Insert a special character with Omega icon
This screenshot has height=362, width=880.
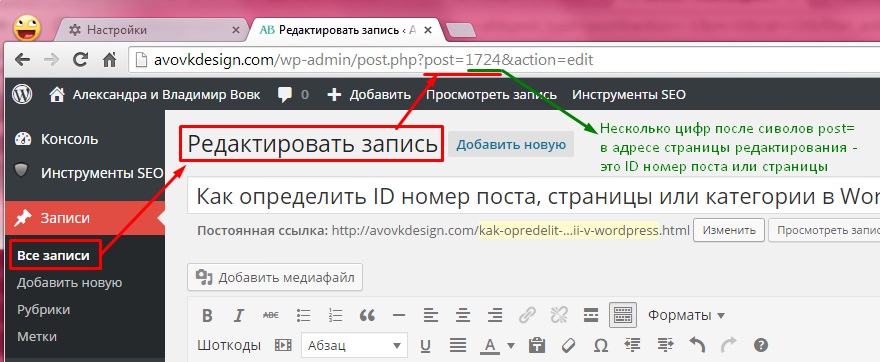pos(601,345)
